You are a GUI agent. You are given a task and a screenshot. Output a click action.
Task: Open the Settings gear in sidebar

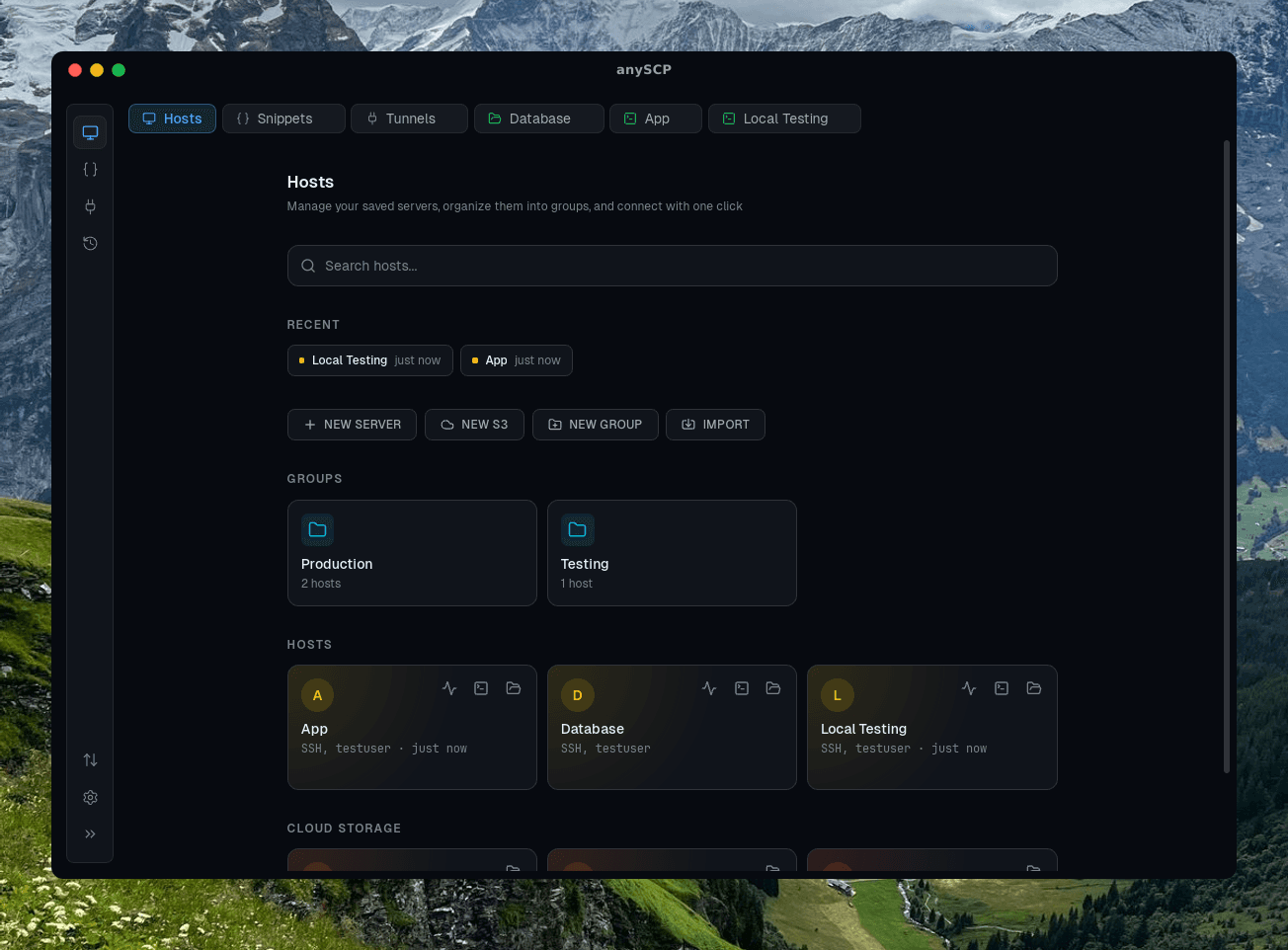[90, 797]
